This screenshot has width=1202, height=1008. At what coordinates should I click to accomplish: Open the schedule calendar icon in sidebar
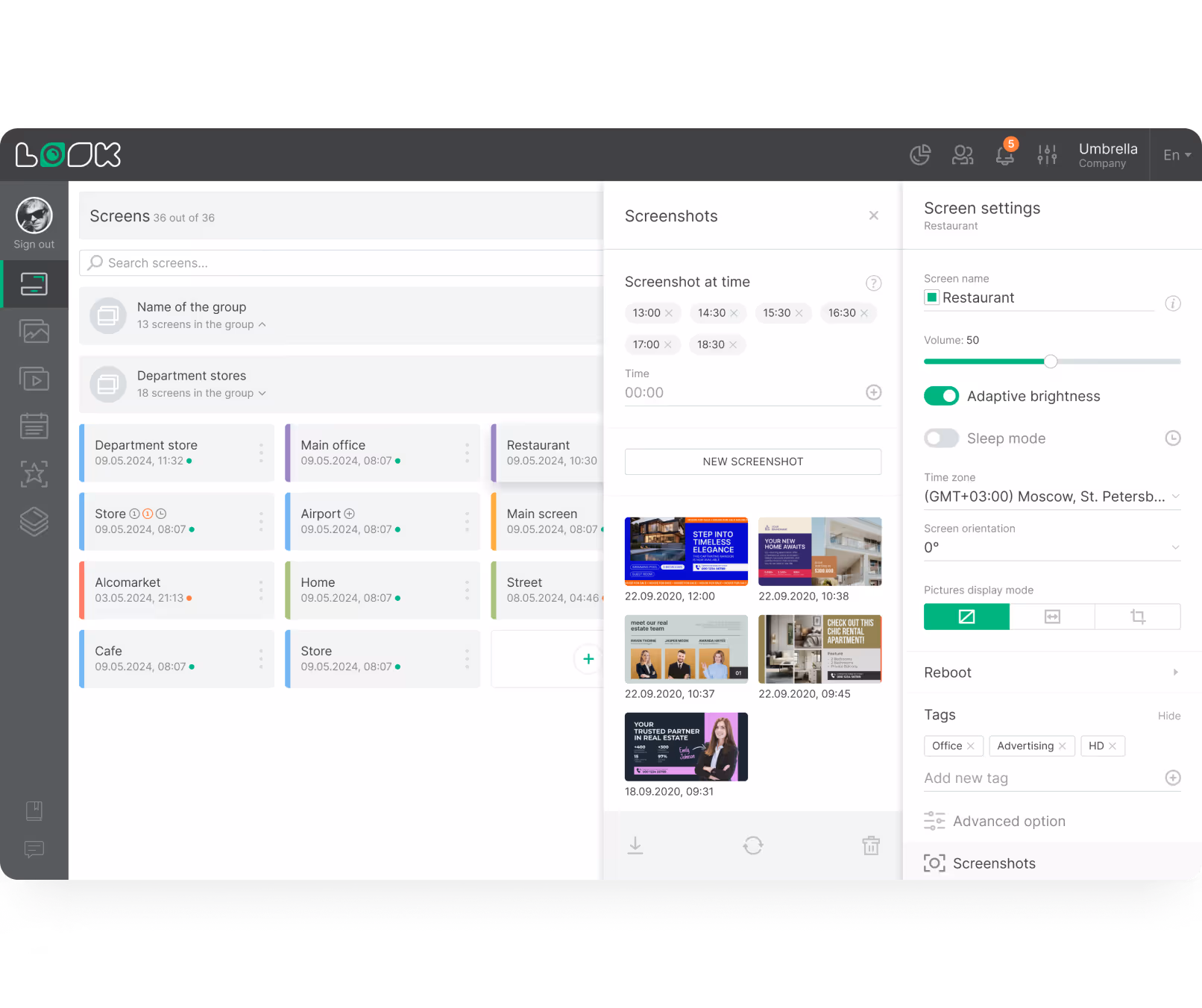34,426
